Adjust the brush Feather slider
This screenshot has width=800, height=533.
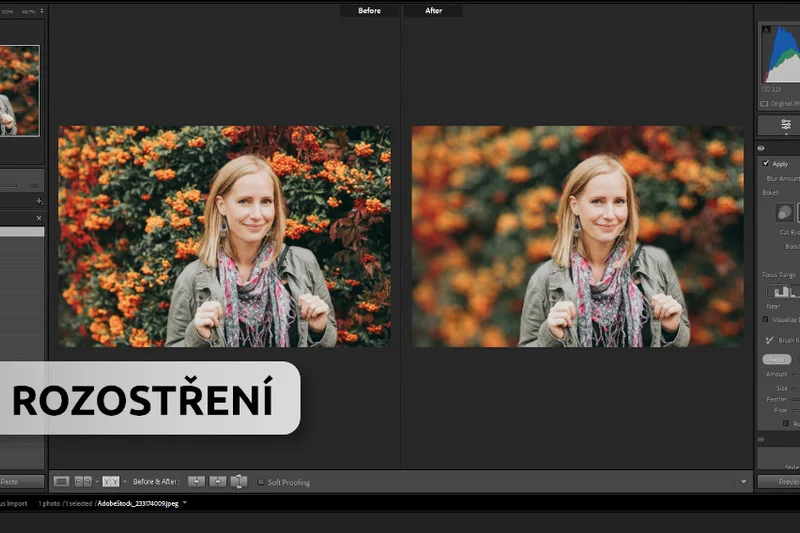[795, 399]
